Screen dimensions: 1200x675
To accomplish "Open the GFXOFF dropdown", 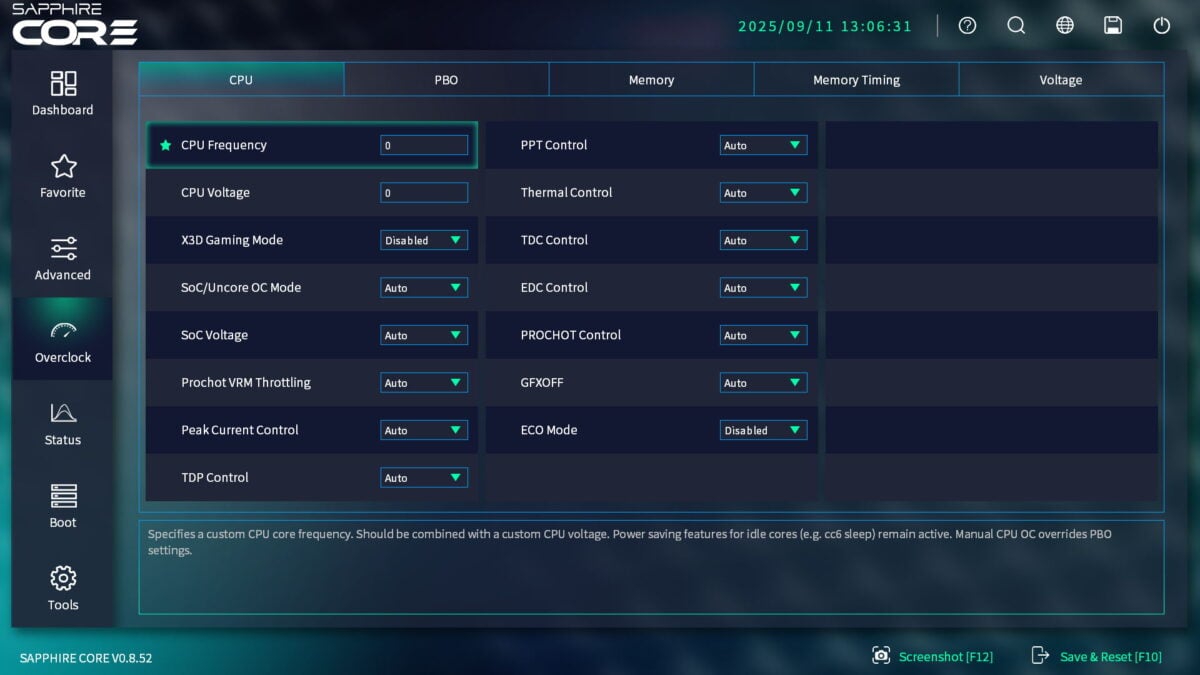I will (763, 383).
